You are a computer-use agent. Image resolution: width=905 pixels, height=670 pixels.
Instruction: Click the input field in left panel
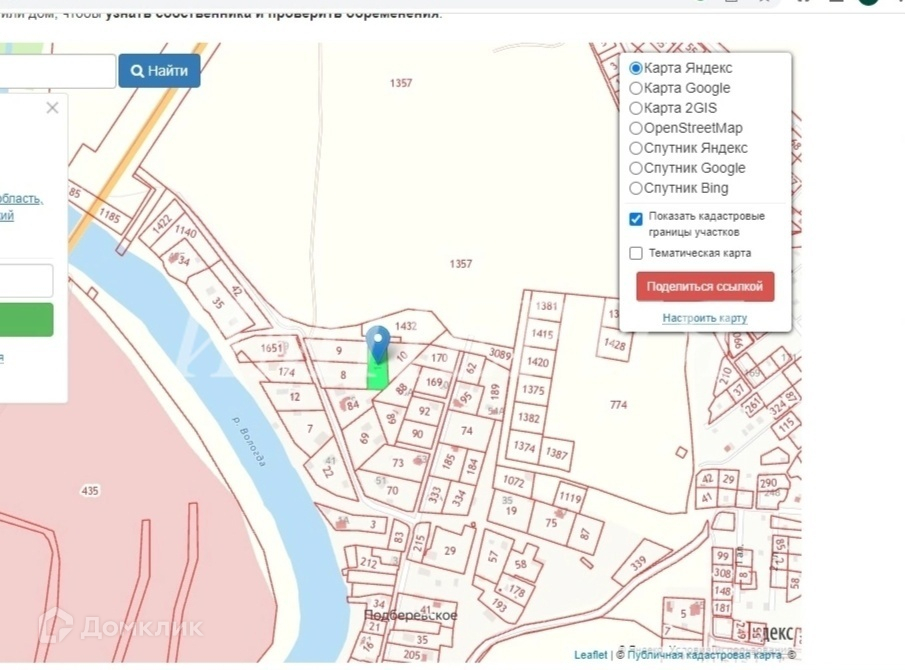(26, 281)
